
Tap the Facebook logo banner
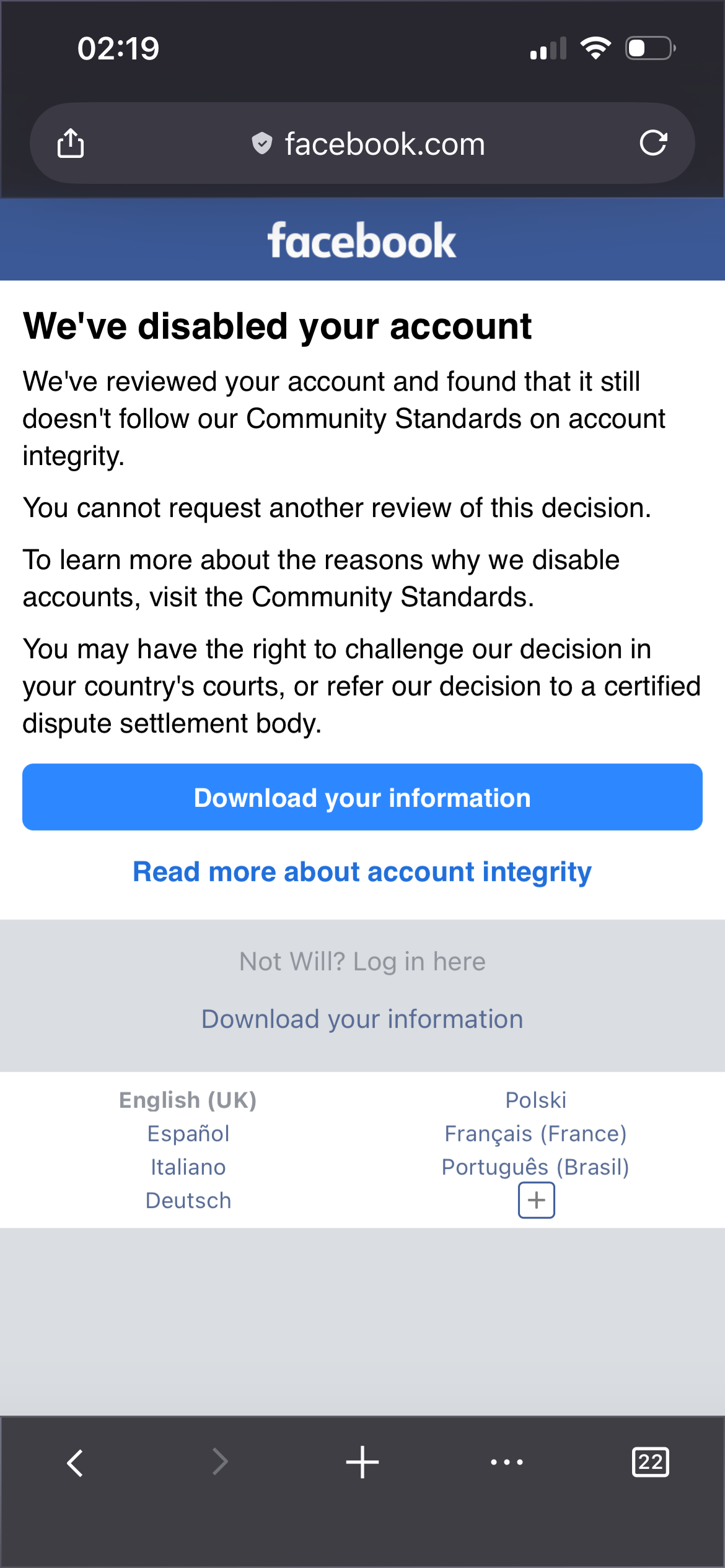click(x=362, y=240)
